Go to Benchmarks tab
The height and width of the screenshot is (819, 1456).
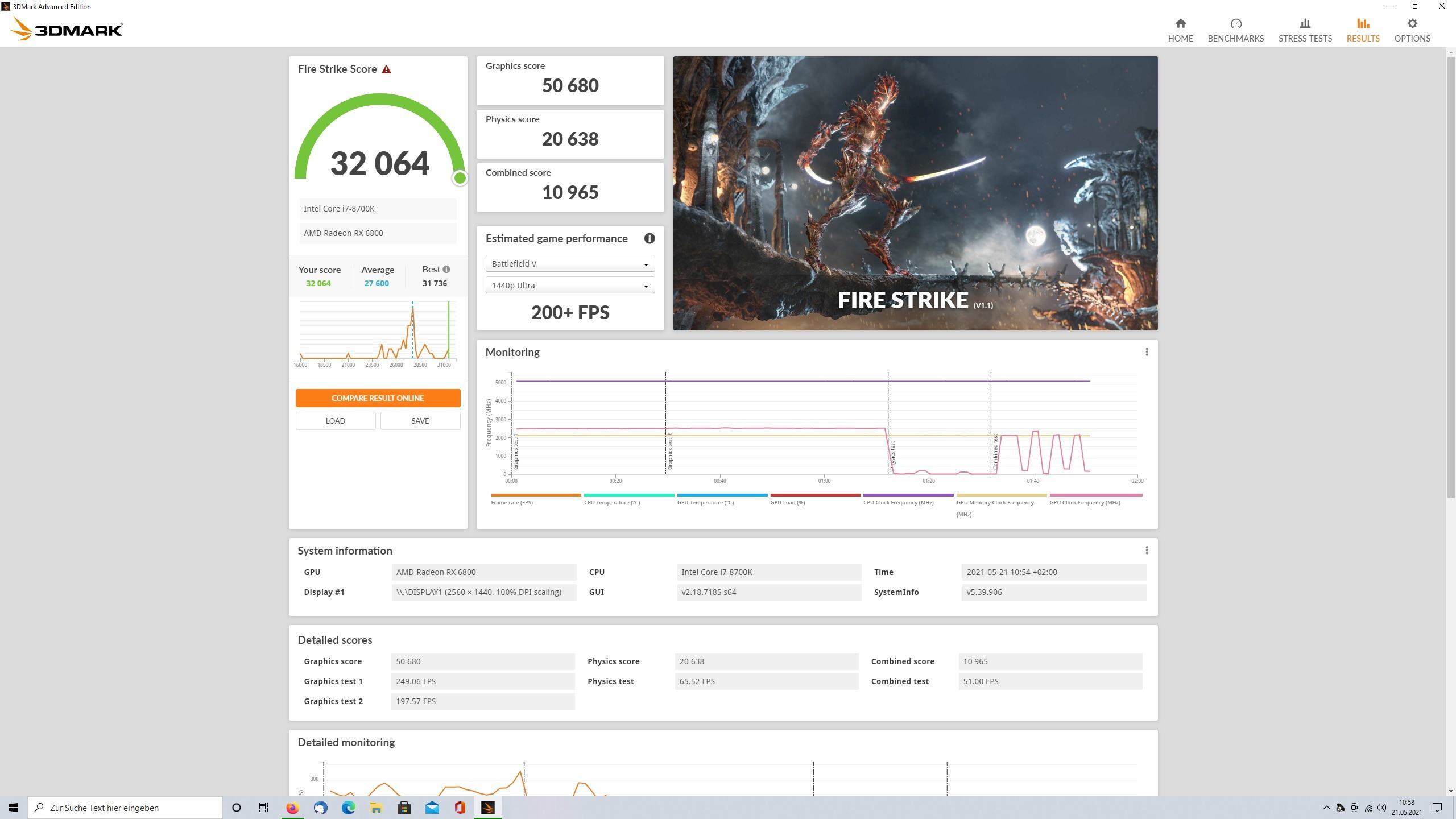(x=1235, y=30)
